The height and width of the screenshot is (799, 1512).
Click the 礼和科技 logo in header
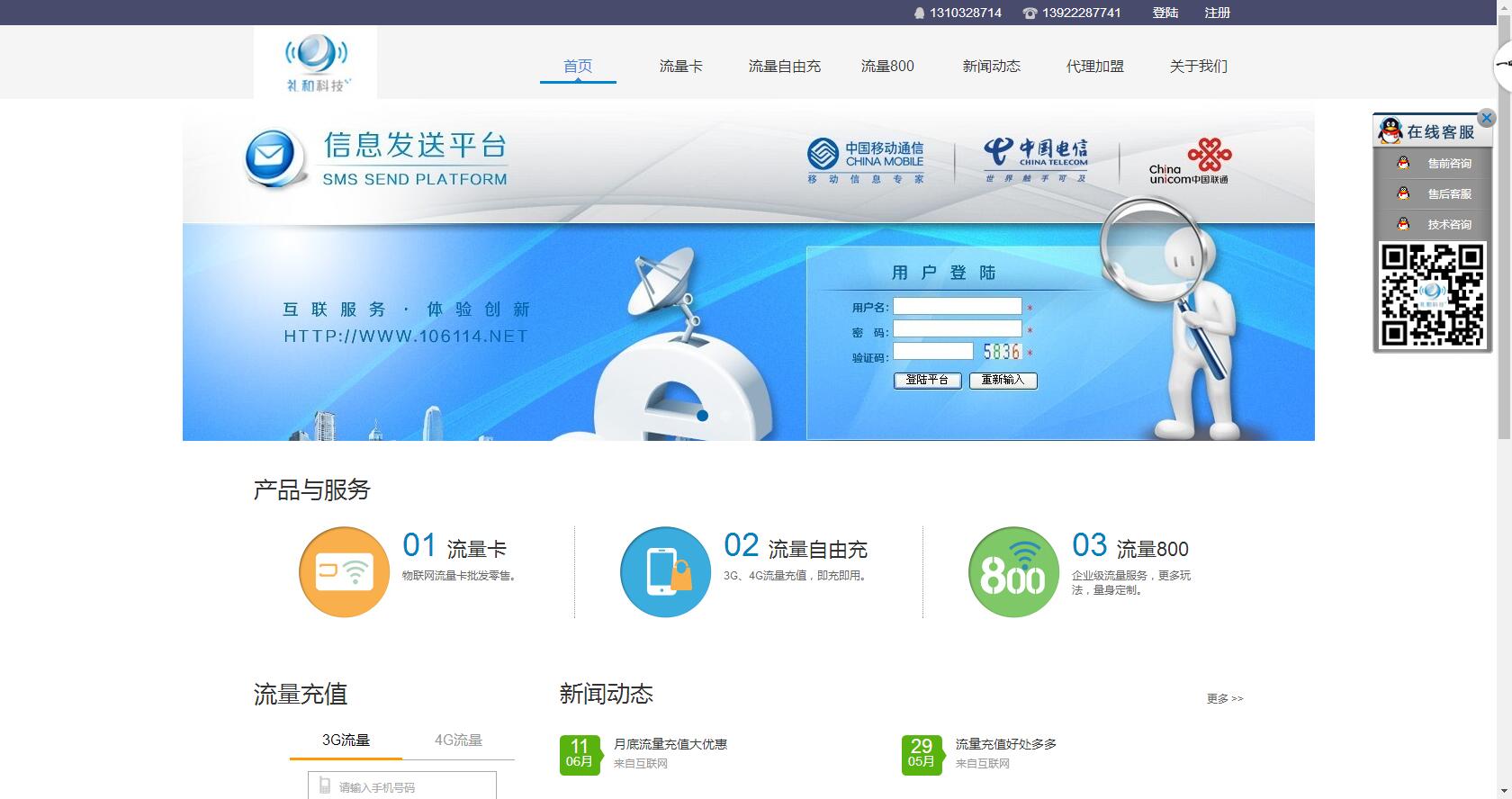[x=315, y=62]
